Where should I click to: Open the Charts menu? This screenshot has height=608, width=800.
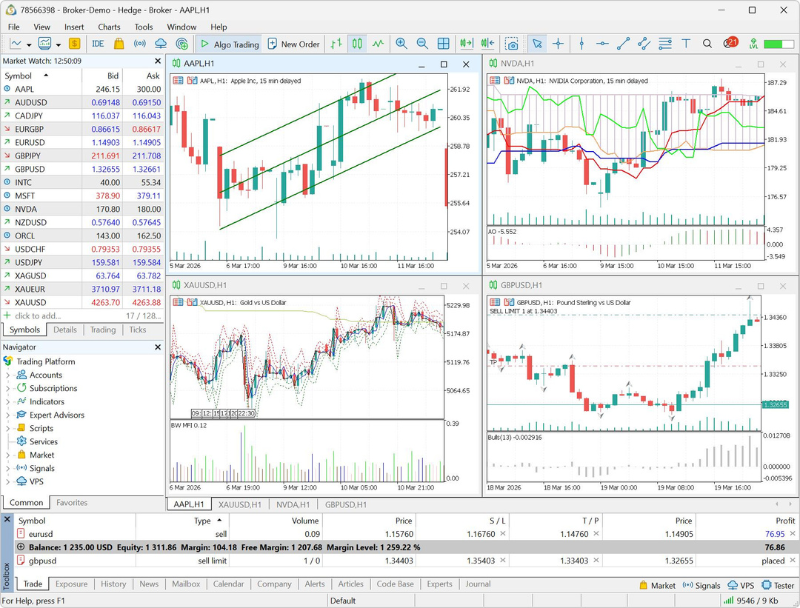pos(109,27)
